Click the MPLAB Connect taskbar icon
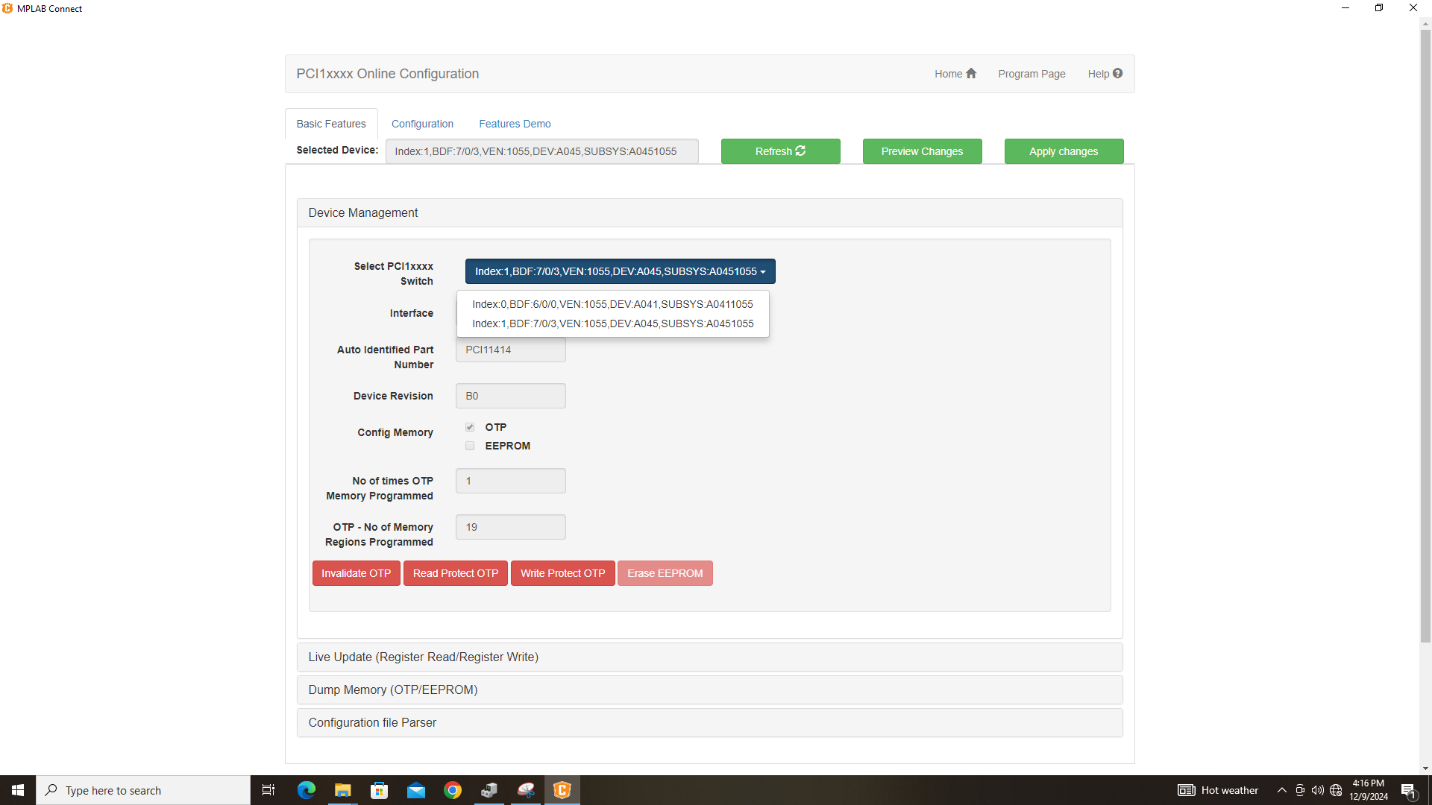This screenshot has height=805, width=1432. (x=562, y=790)
